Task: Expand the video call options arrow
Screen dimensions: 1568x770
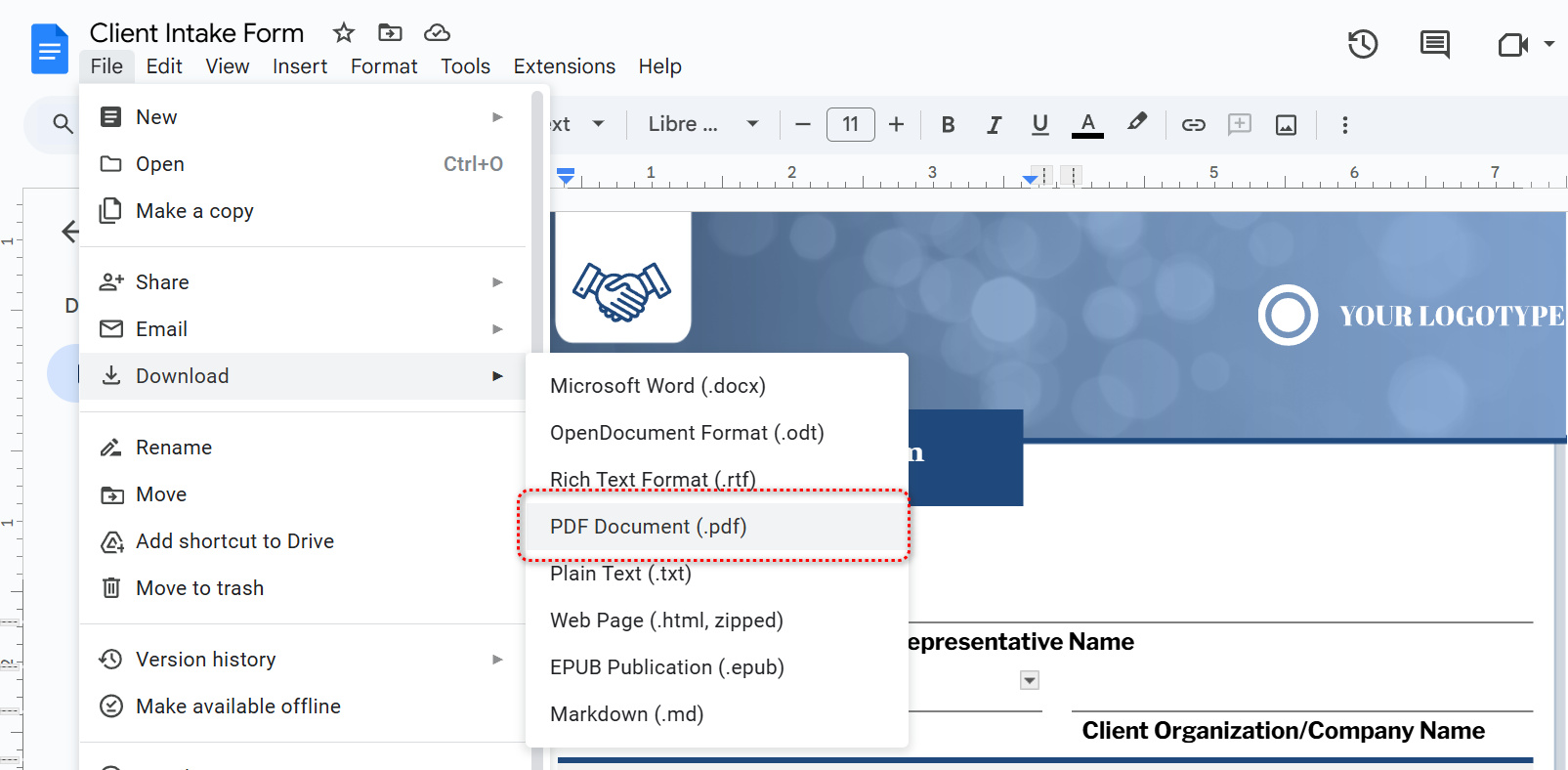Action: point(1548,44)
